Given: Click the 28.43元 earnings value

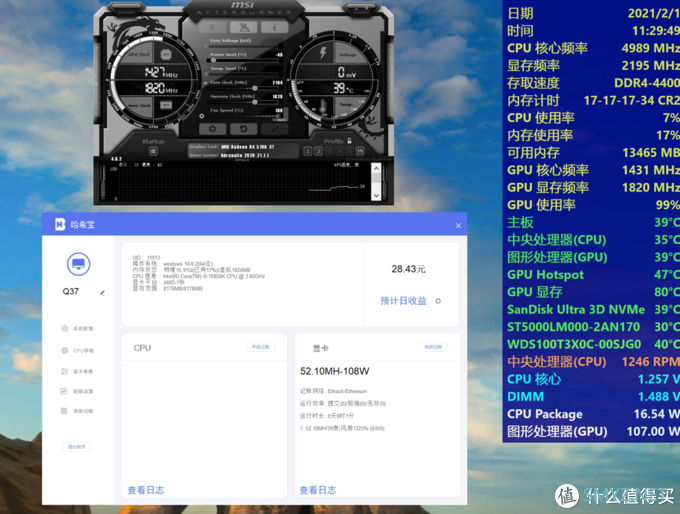Looking at the screenshot, I should (409, 269).
